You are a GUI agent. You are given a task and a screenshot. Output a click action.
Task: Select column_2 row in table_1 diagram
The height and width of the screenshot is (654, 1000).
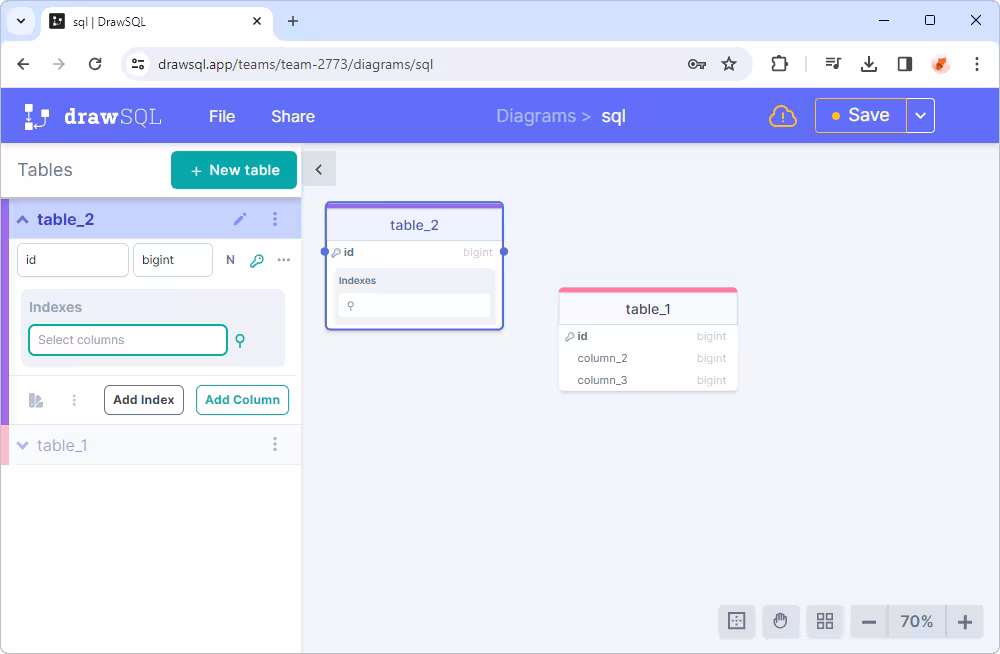(x=648, y=359)
